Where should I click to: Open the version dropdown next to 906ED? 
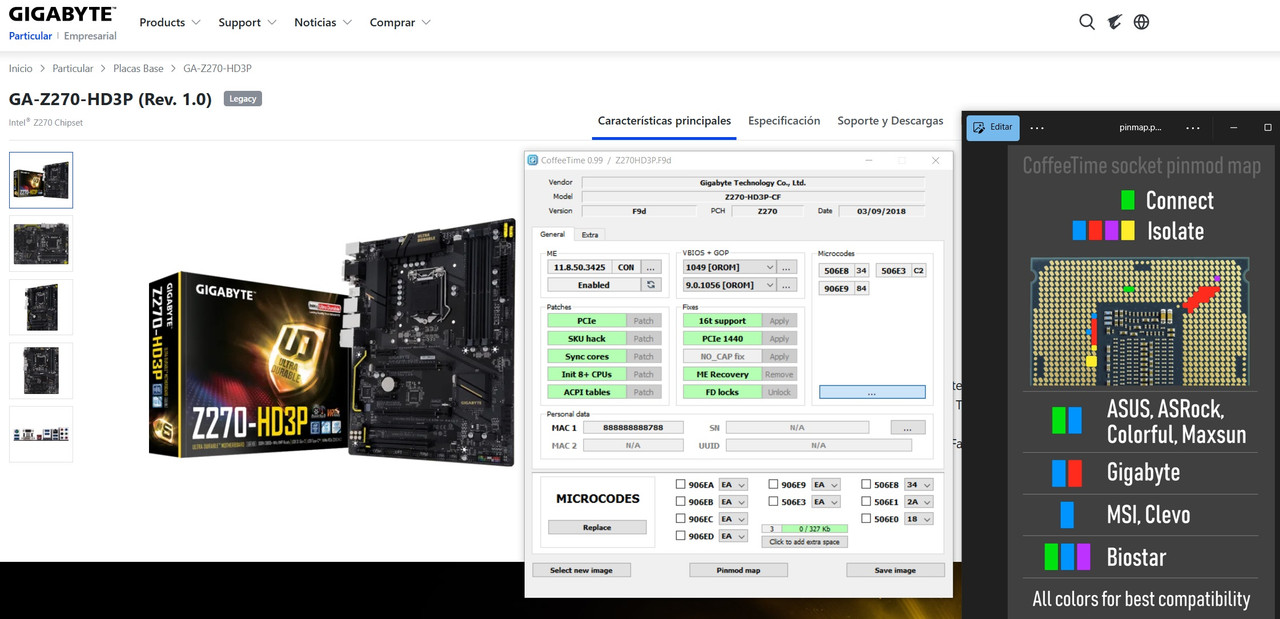(x=733, y=536)
